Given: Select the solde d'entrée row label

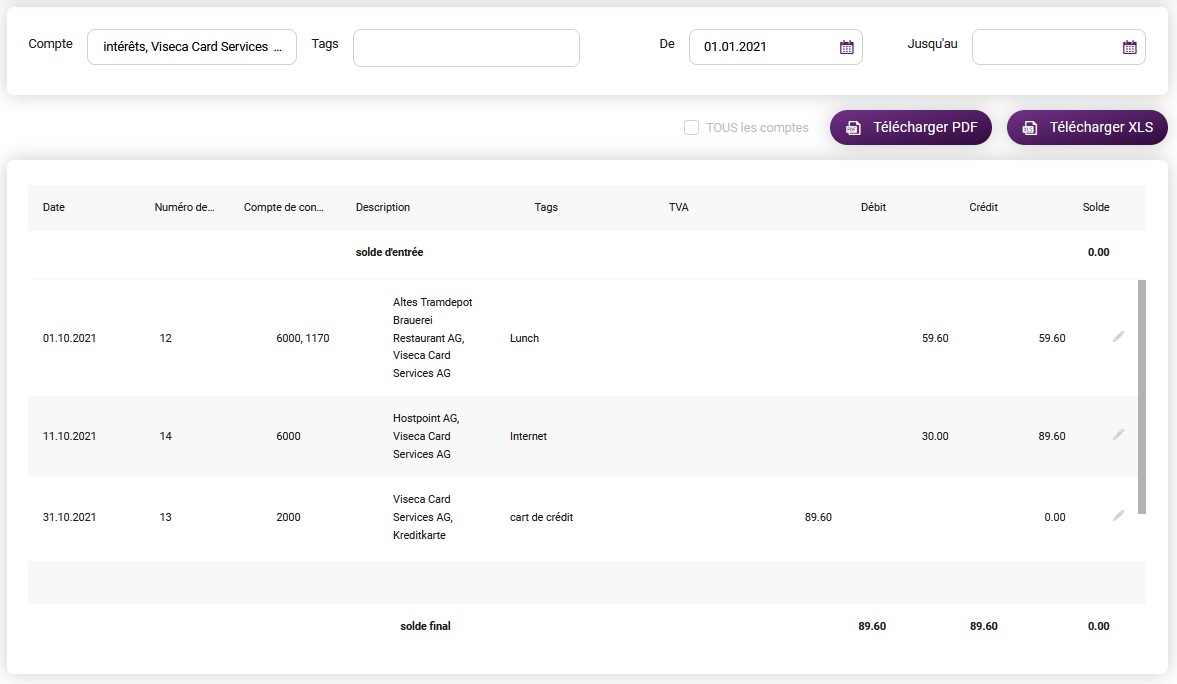Looking at the screenshot, I should coord(390,252).
